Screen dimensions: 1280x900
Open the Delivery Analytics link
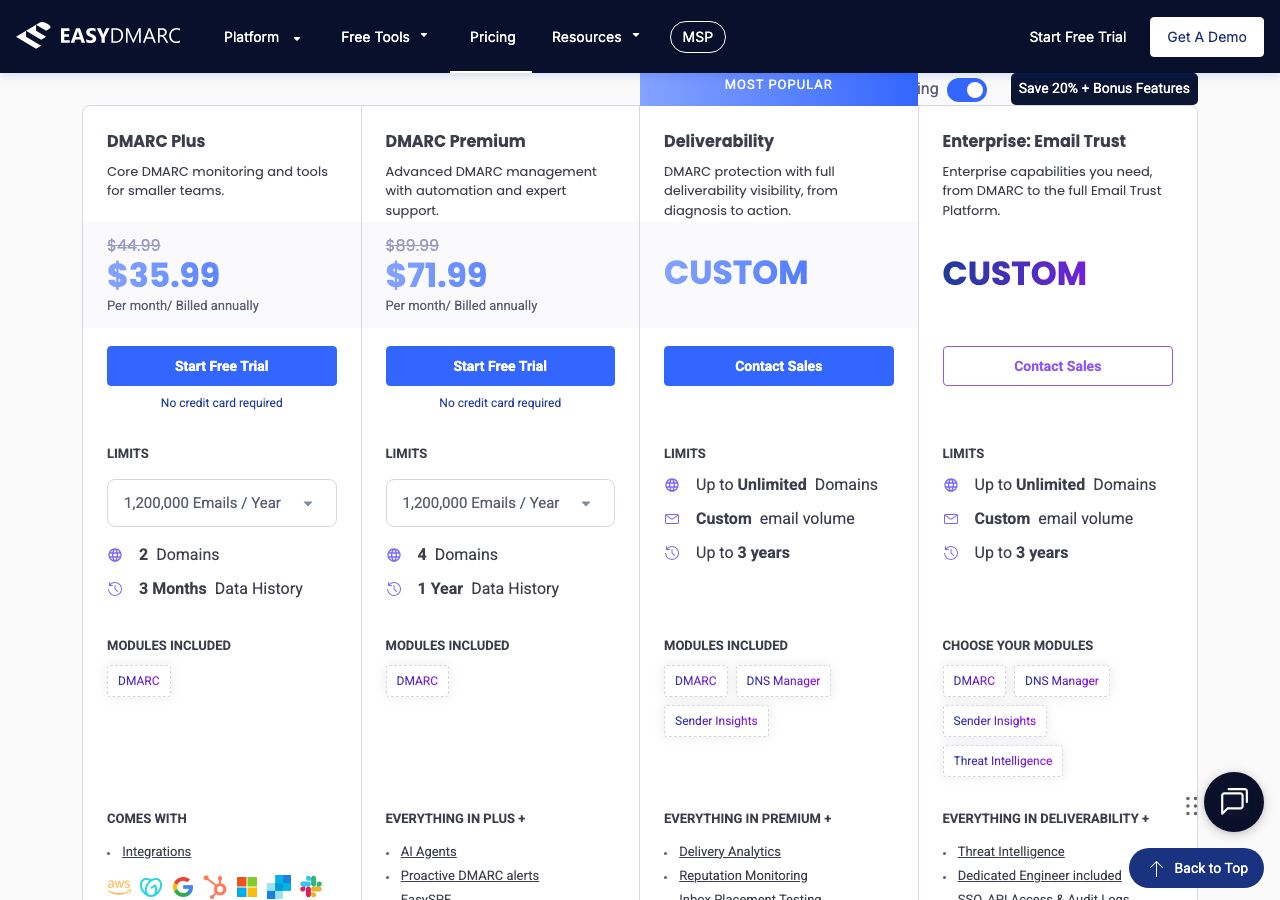pyautogui.click(x=730, y=852)
